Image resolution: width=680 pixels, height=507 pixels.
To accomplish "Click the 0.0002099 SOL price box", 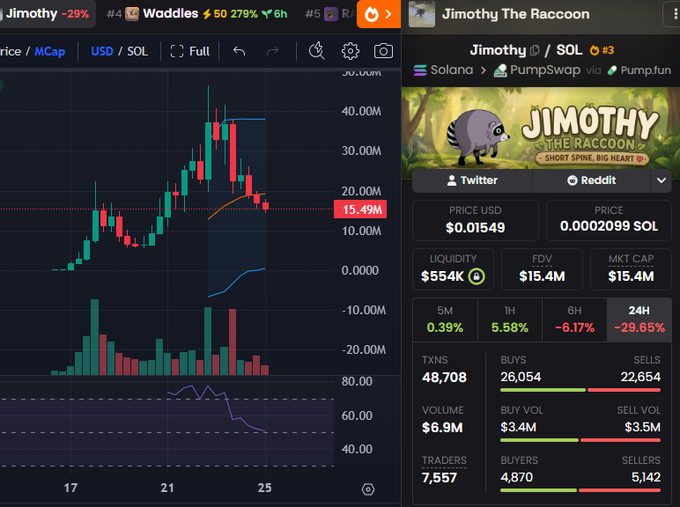I will [x=609, y=220].
